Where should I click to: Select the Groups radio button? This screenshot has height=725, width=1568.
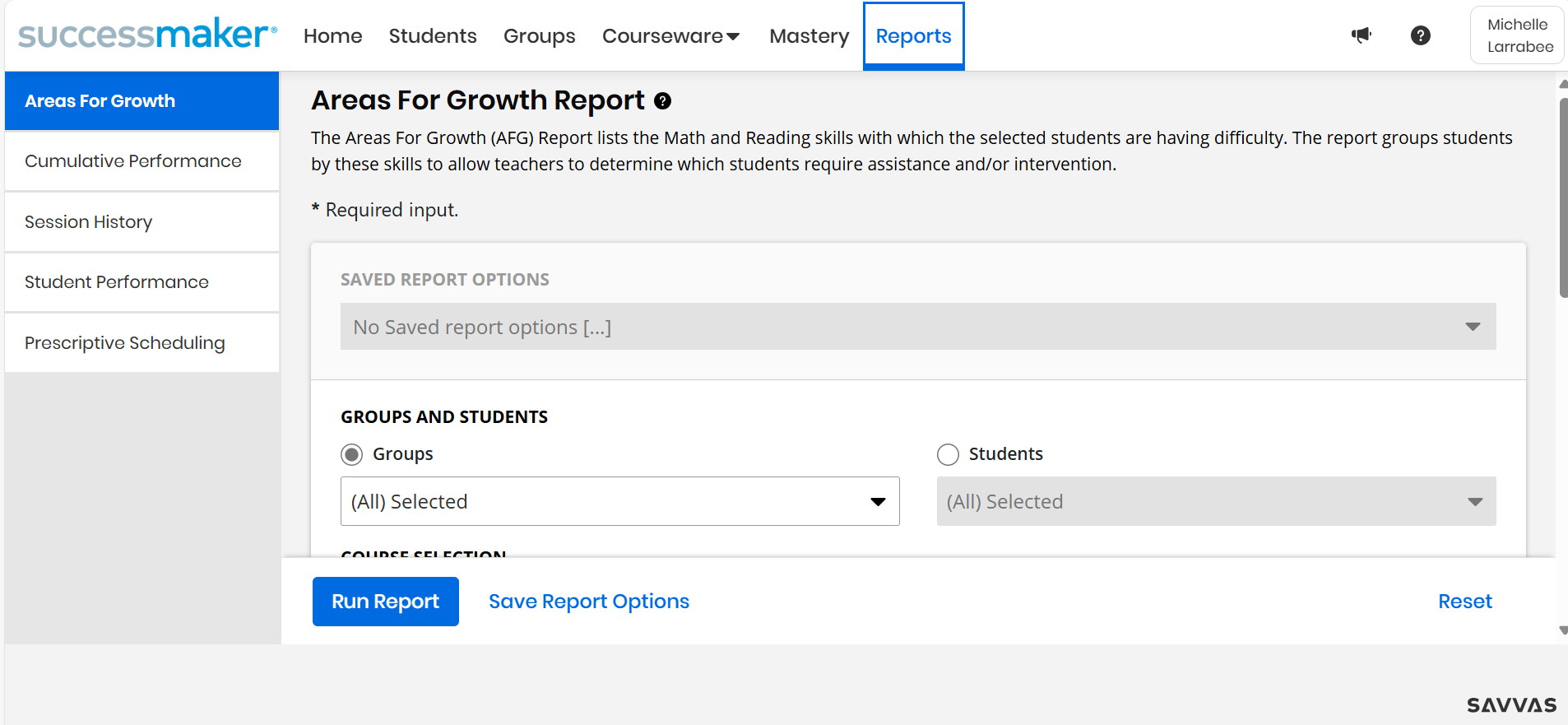352,454
